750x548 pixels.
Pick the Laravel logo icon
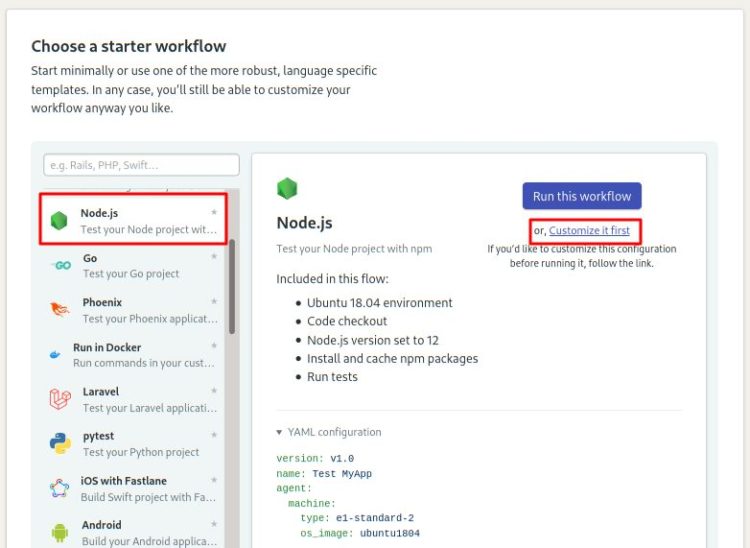click(60, 399)
